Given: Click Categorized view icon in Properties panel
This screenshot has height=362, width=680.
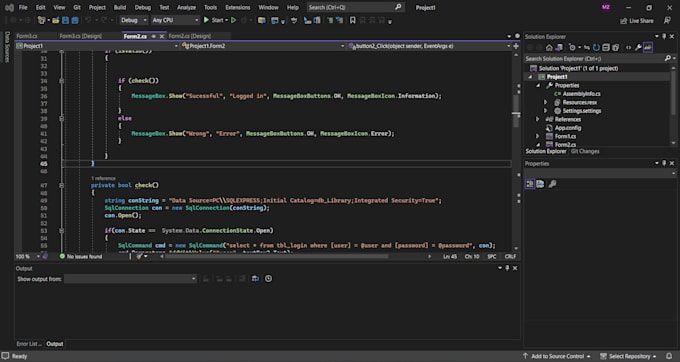Looking at the screenshot, I should [530, 184].
